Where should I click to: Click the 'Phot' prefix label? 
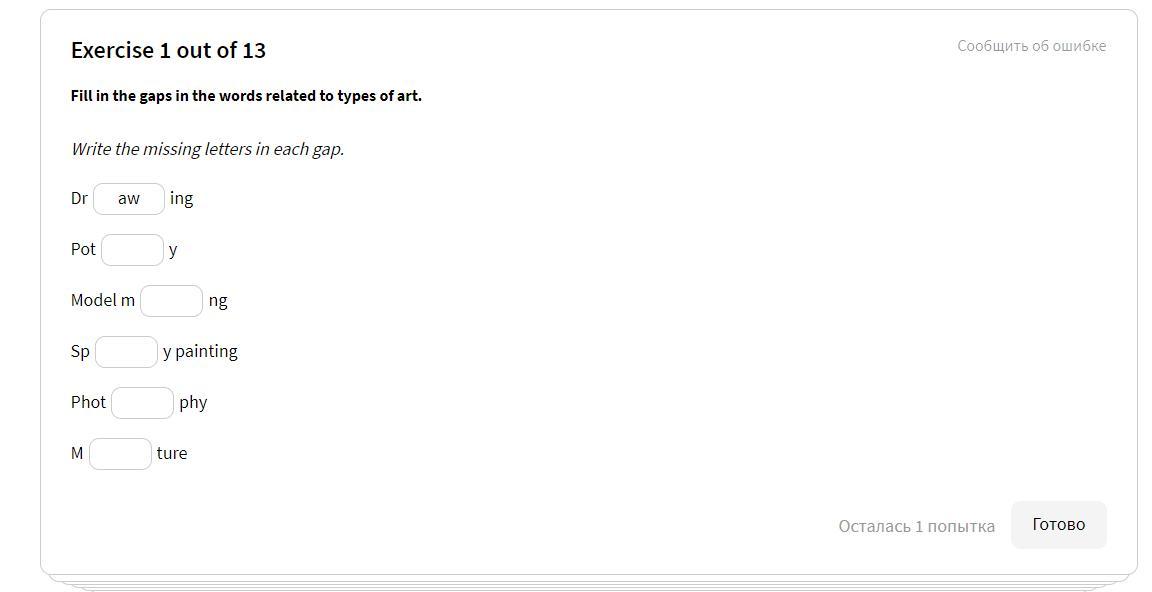click(88, 403)
